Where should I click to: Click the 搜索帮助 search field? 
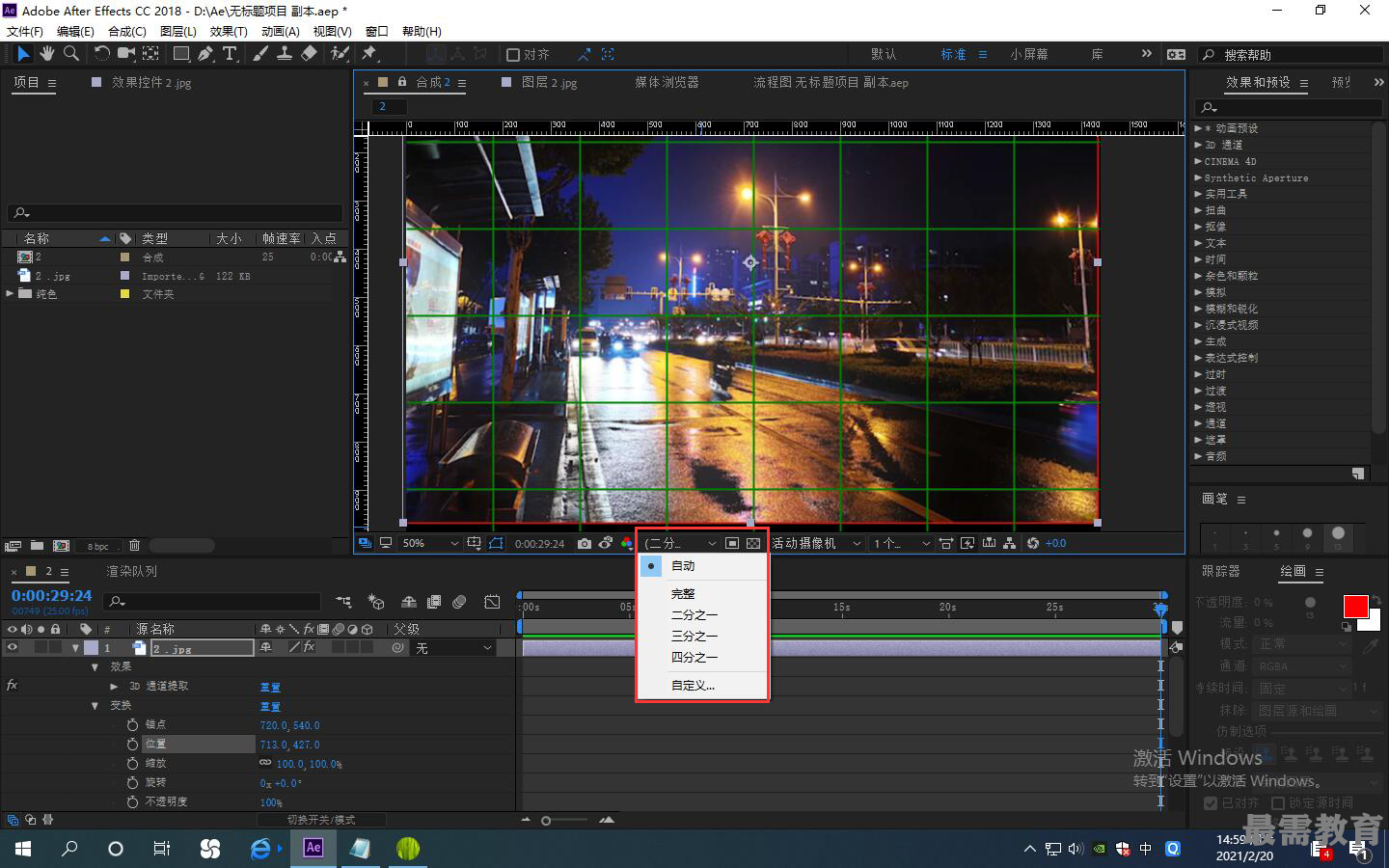click(1291, 55)
